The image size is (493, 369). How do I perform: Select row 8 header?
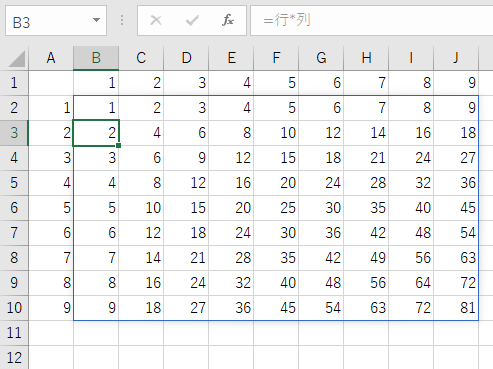tap(14, 258)
